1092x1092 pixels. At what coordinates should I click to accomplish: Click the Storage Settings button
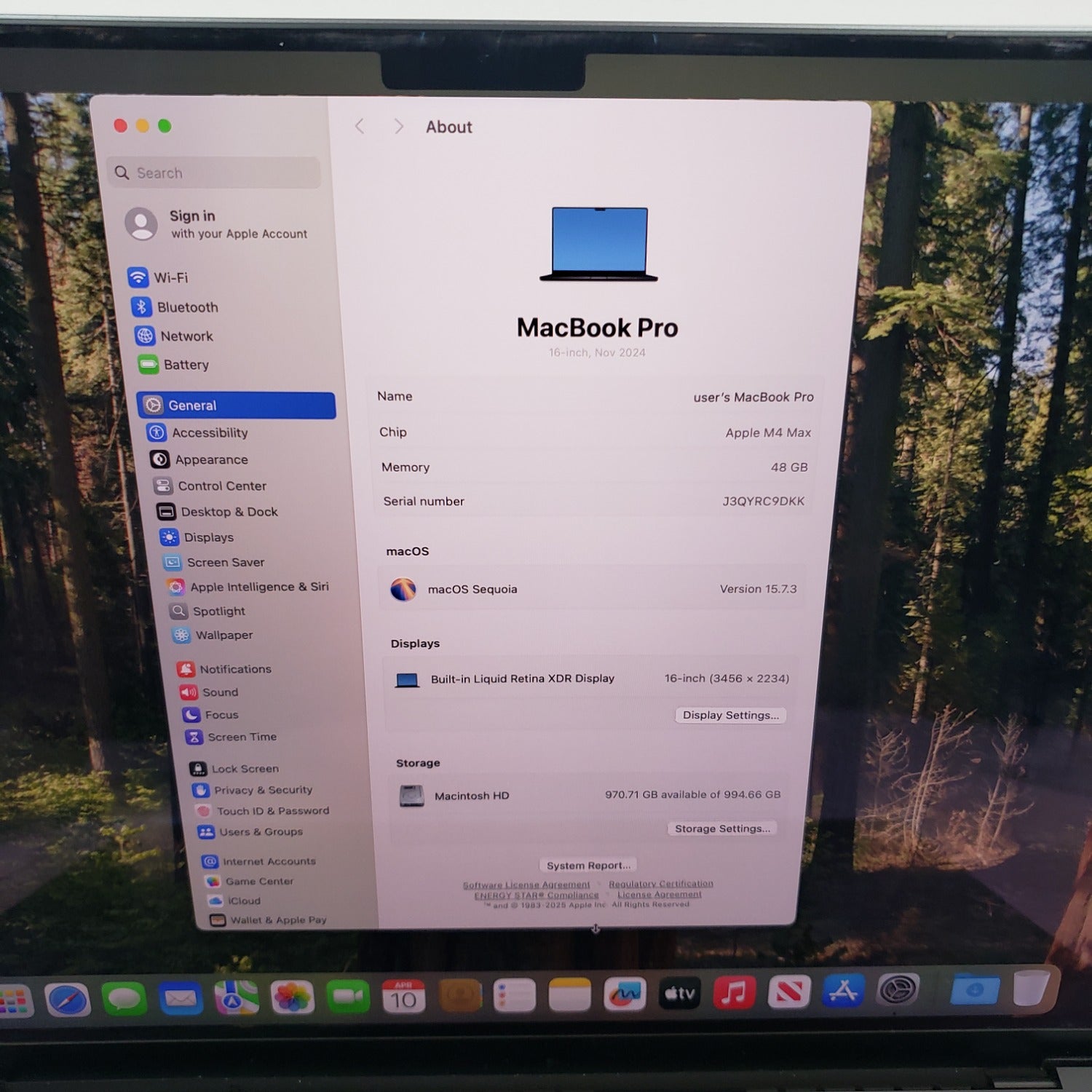[x=722, y=828]
